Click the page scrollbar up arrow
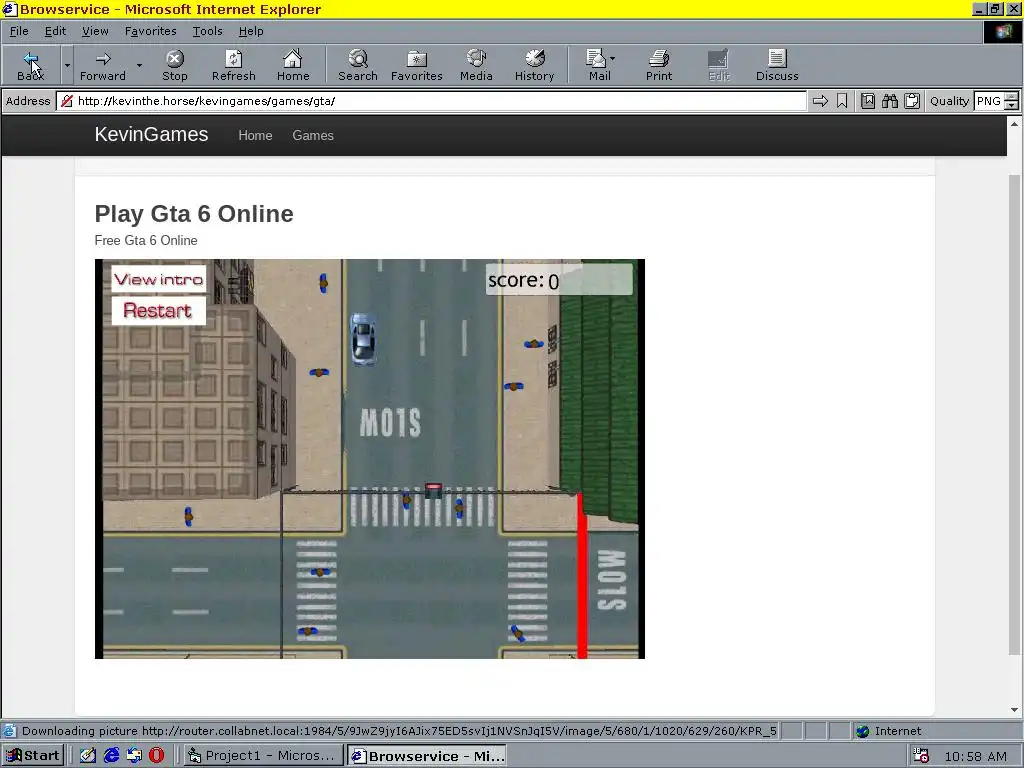Viewport: 1024px width, 768px height. point(1014,123)
